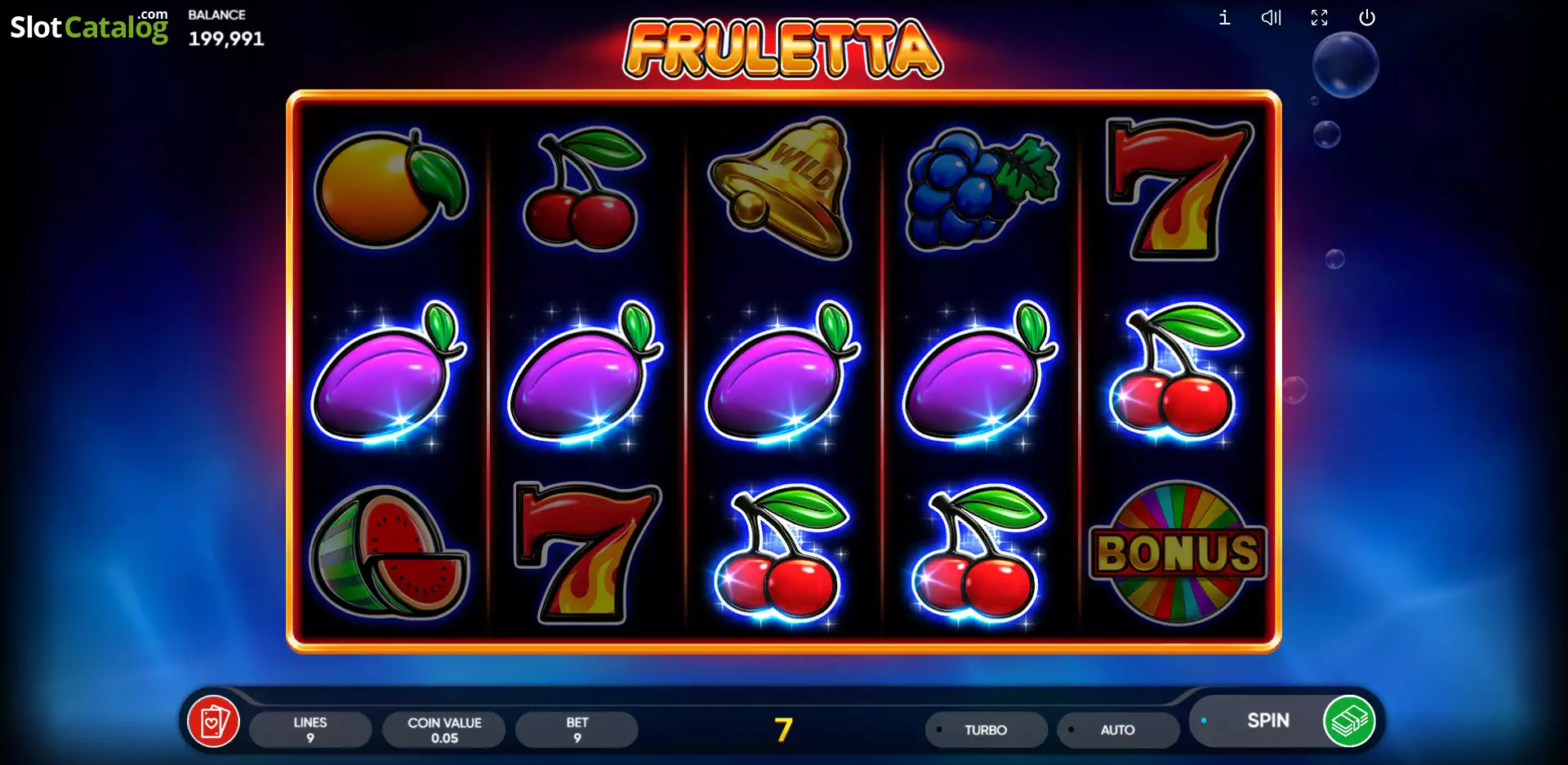Open the info paytable icon
1568x765 pixels.
coord(1224,17)
